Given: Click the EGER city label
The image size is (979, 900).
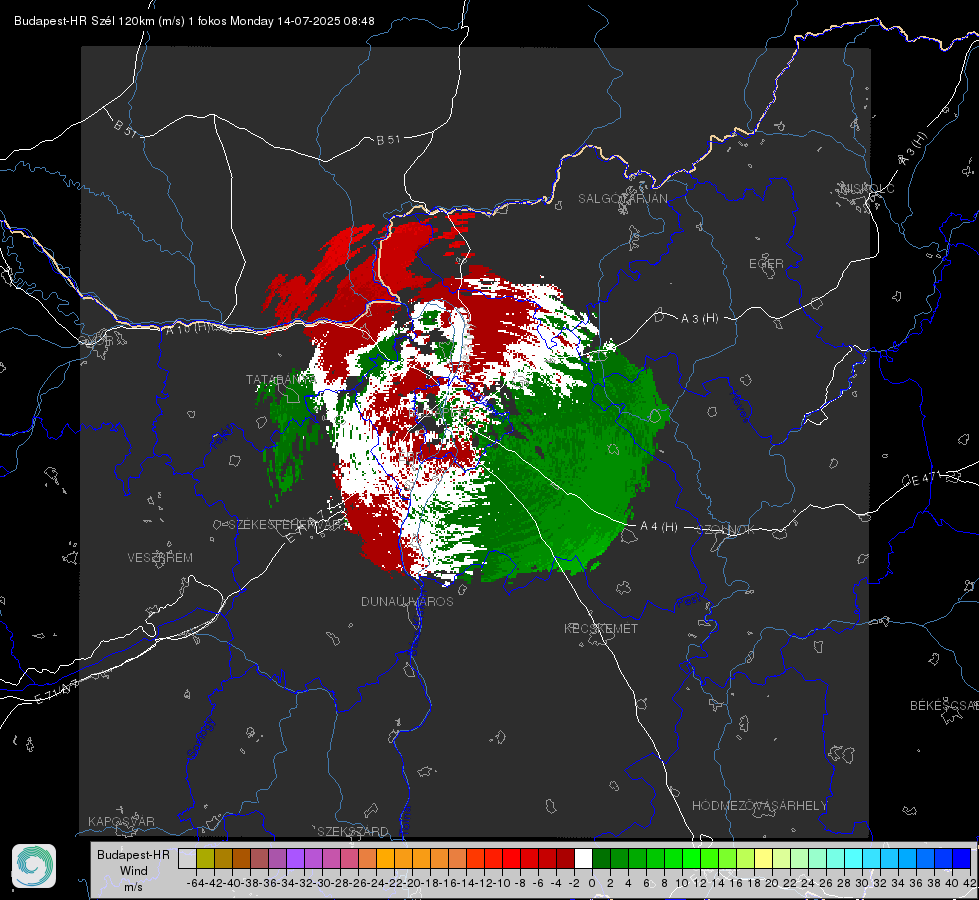Looking at the screenshot, I should click(766, 264).
